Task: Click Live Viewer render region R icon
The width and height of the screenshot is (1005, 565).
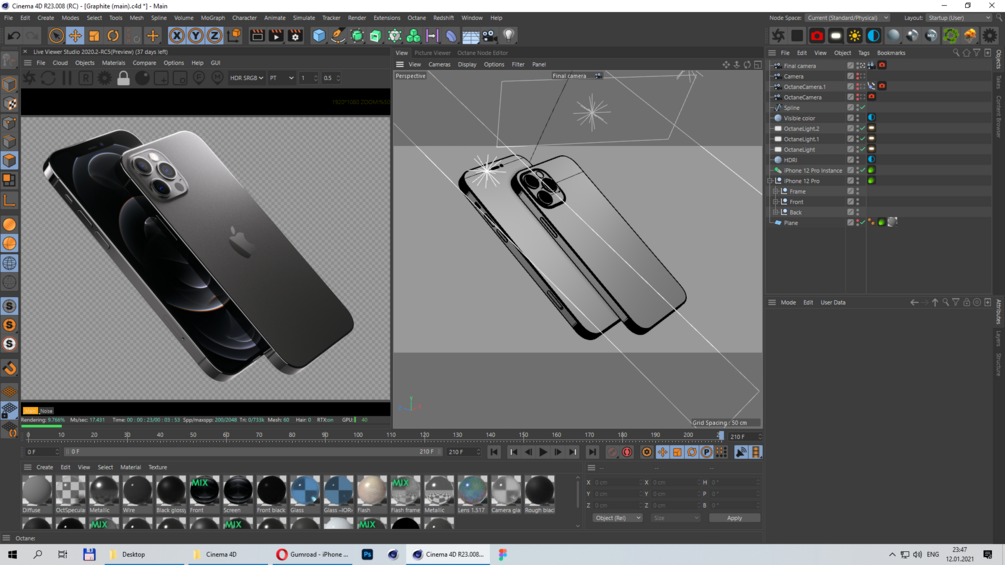Action: coord(85,78)
